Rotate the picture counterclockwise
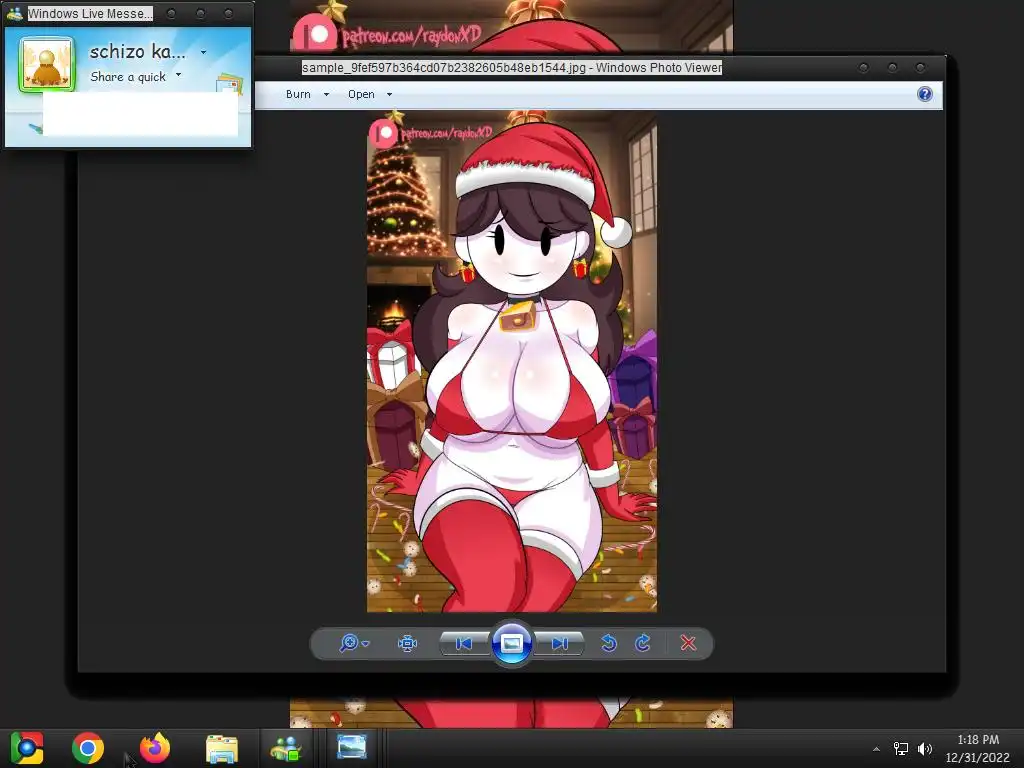This screenshot has width=1024, height=768. click(609, 643)
